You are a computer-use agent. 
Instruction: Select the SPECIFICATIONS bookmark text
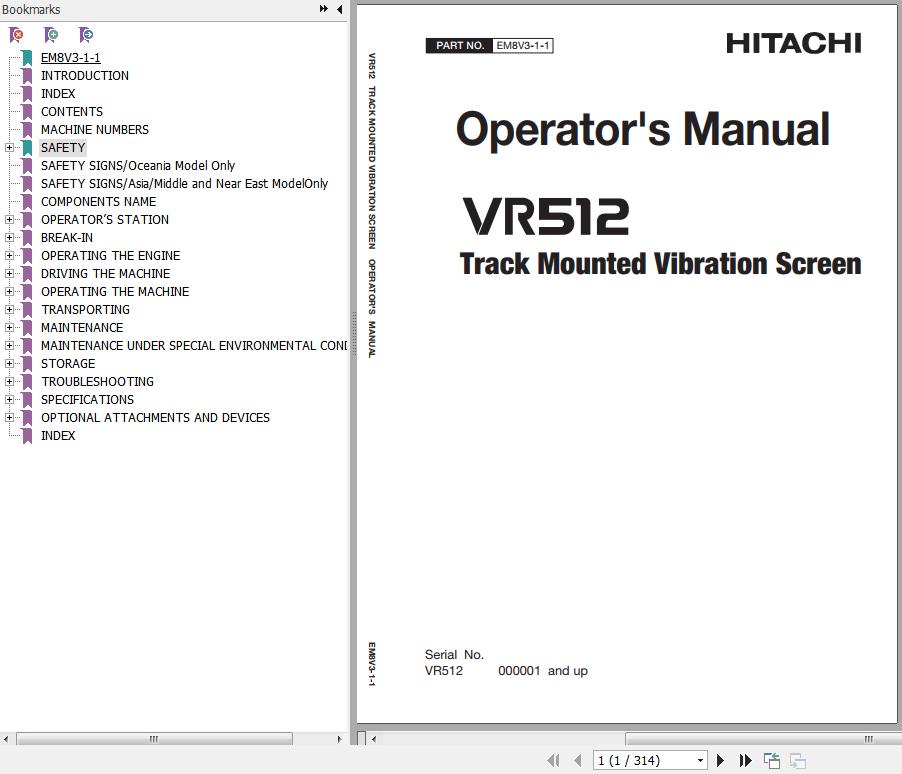point(87,399)
